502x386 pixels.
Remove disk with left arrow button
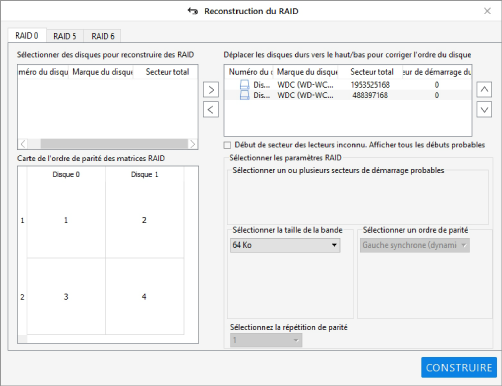pyautogui.click(x=211, y=109)
